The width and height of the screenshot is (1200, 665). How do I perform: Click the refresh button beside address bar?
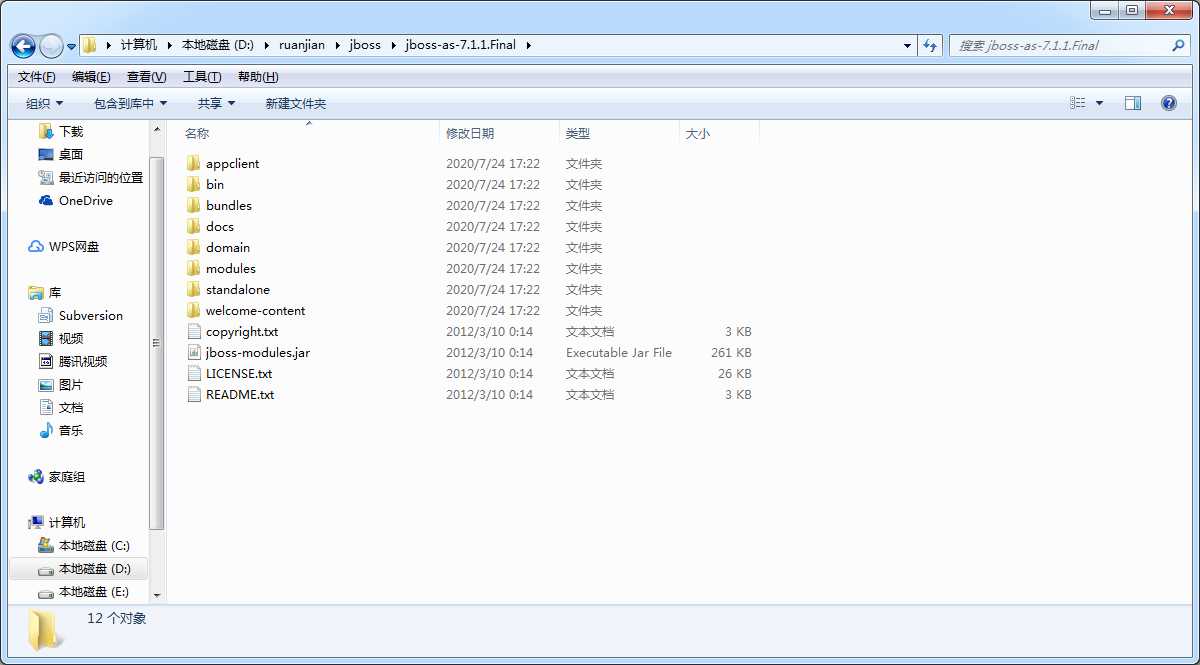tap(931, 45)
